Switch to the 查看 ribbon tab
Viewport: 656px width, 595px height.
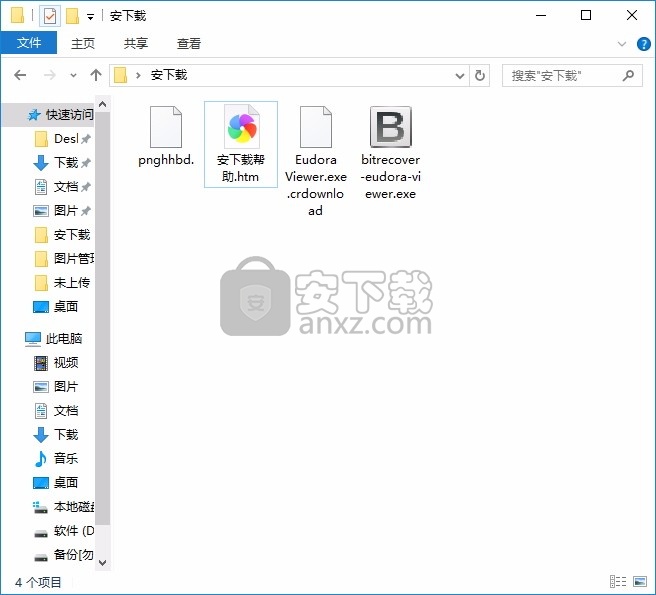(189, 43)
